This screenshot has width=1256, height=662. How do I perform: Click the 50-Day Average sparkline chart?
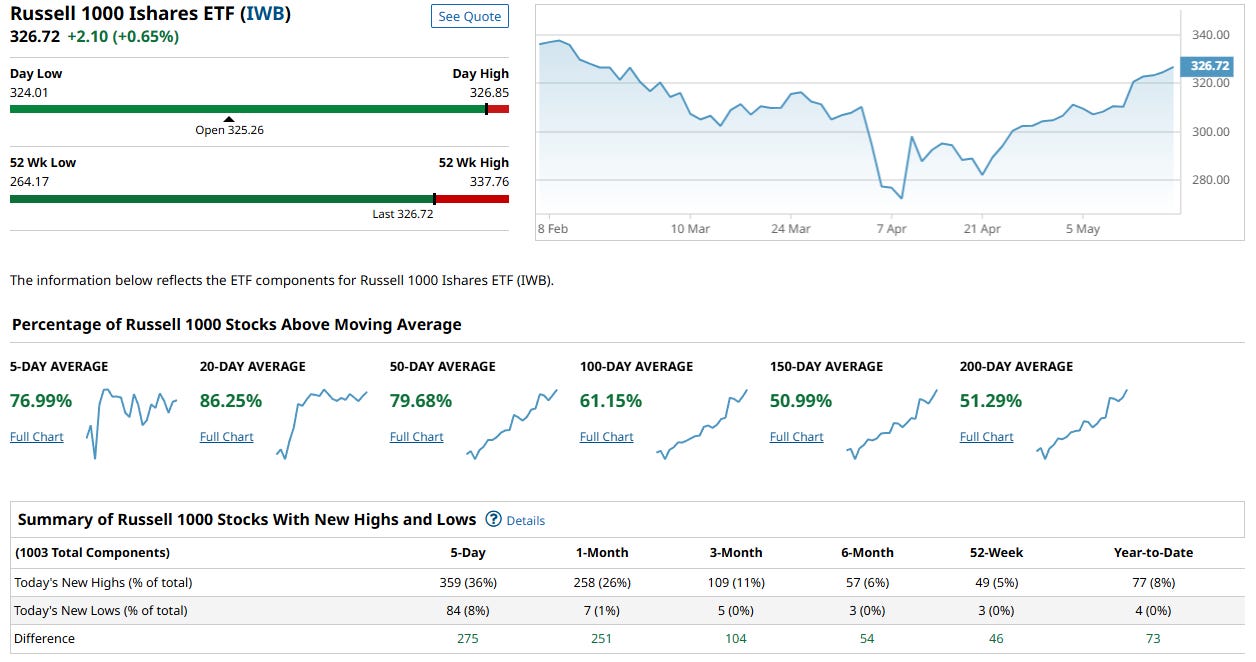click(x=512, y=424)
